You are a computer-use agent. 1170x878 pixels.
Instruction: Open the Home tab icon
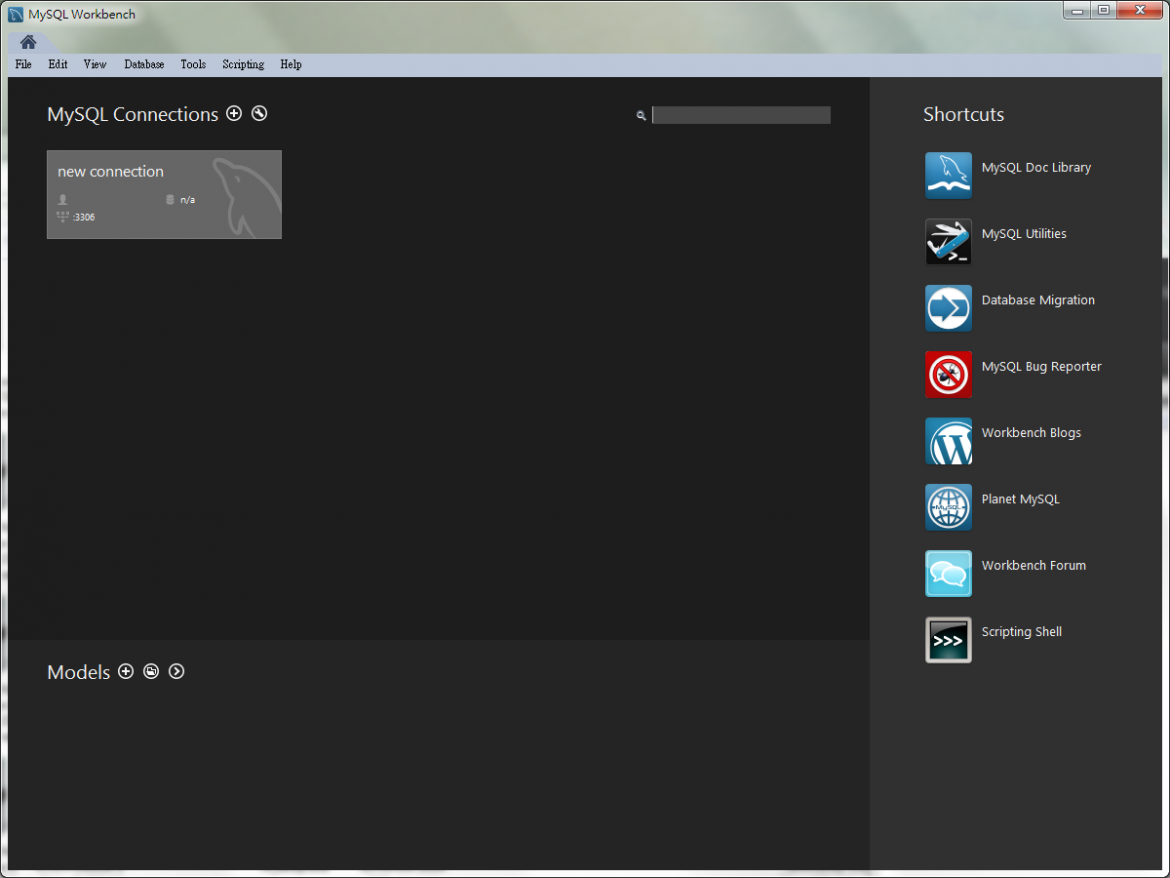click(28, 42)
